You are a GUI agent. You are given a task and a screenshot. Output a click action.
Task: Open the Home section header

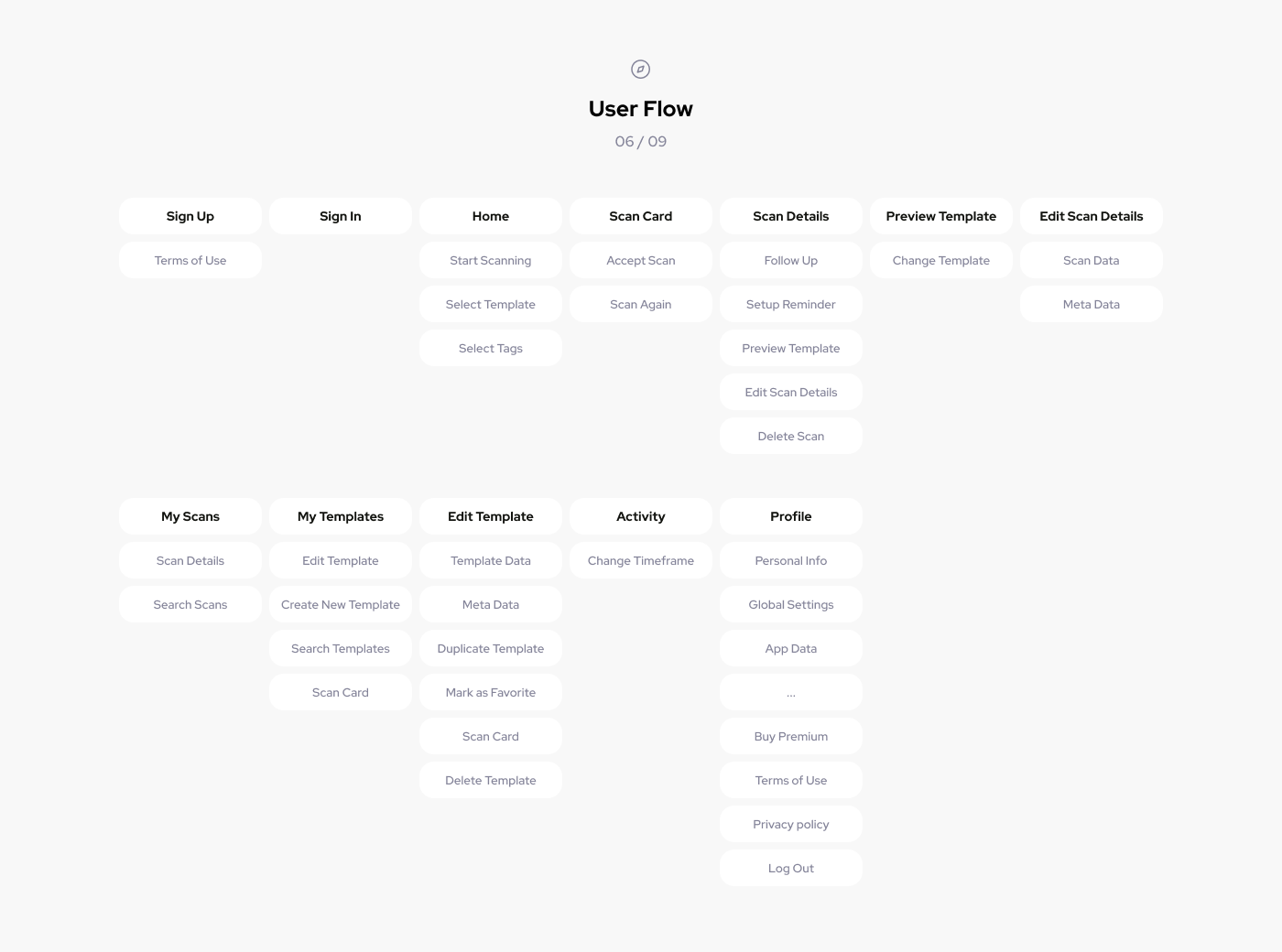click(491, 216)
